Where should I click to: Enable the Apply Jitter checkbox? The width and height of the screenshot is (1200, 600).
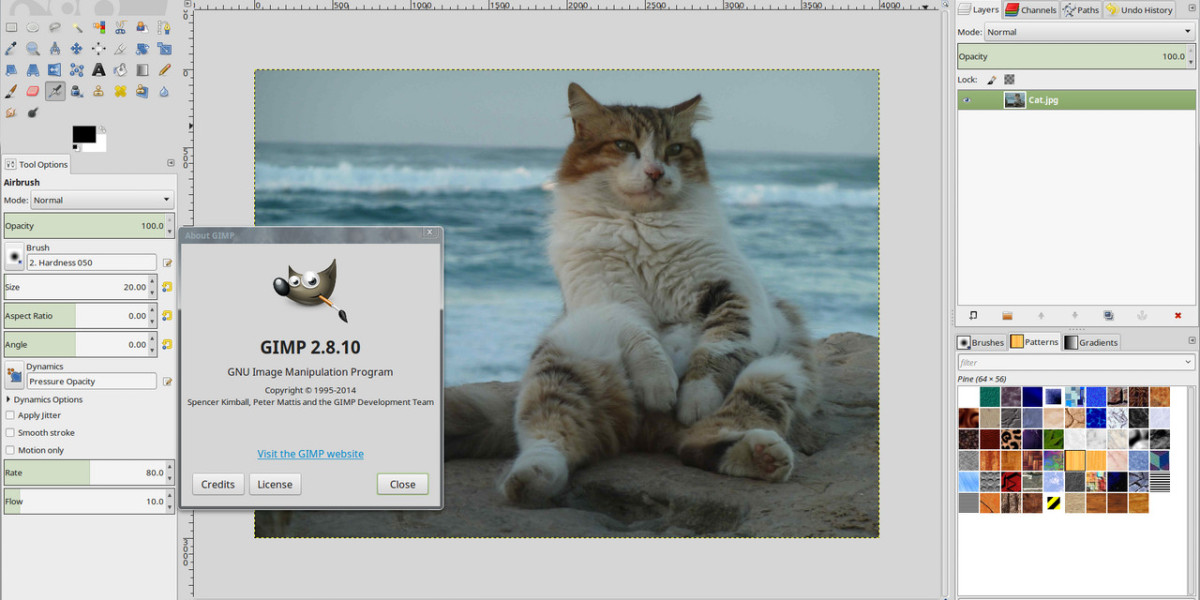point(10,415)
